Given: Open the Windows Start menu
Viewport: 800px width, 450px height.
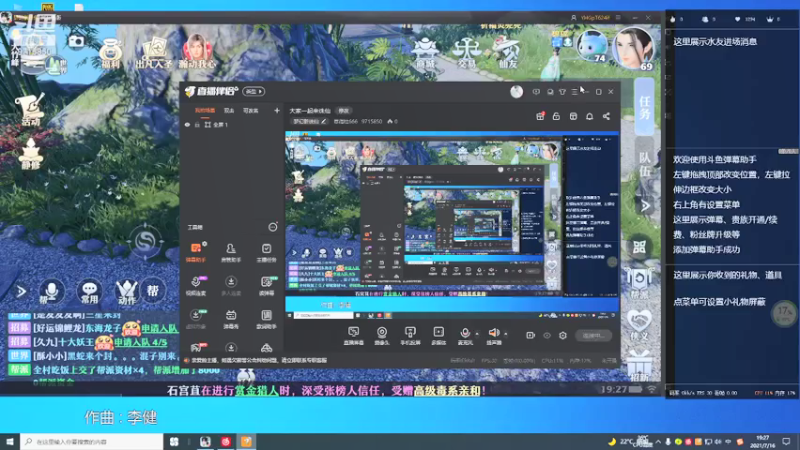Looking at the screenshot, I should tap(10, 441).
